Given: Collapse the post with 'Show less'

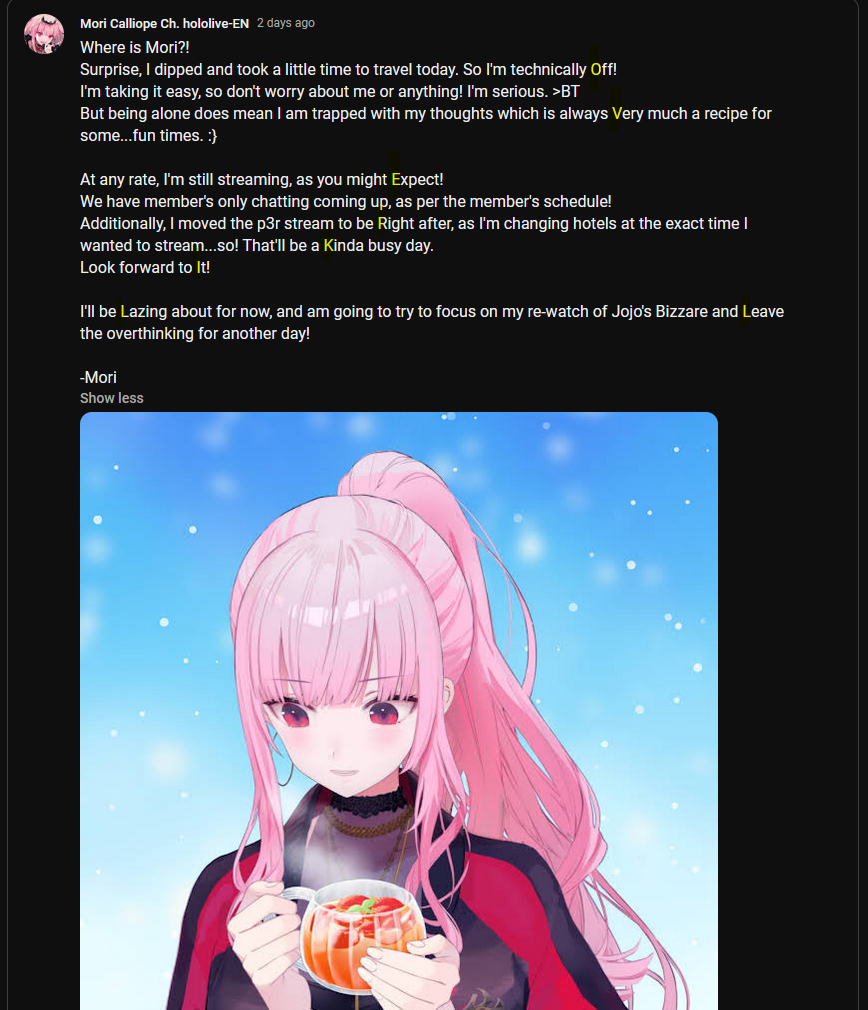Looking at the screenshot, I should (x=111, y=398).
